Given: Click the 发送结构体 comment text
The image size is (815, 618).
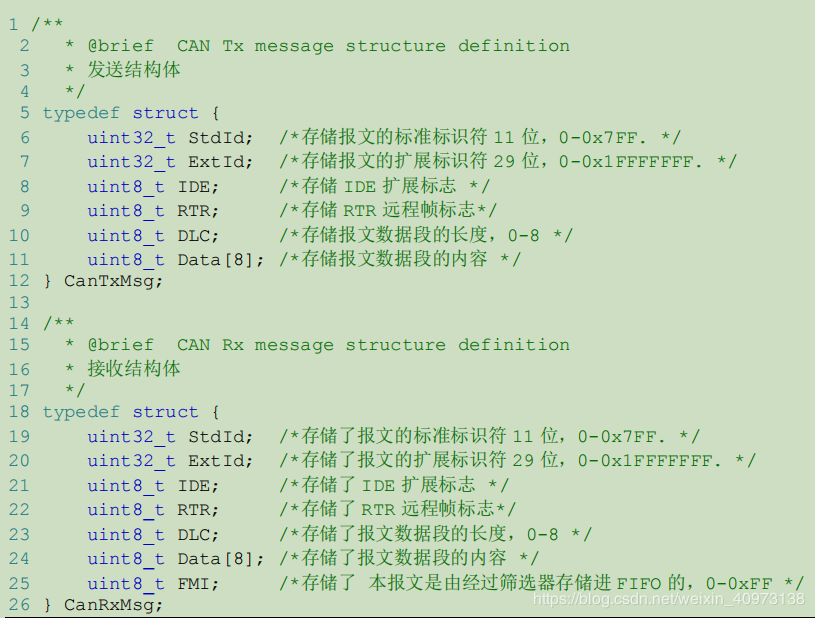Looking at the screenshot, I should (134, 70).
